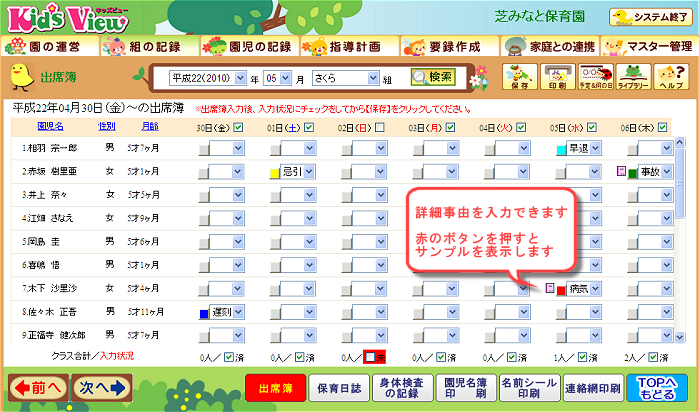699x412 pixels.
Task: Click the 検索 search button
Action: coord(433,76)
